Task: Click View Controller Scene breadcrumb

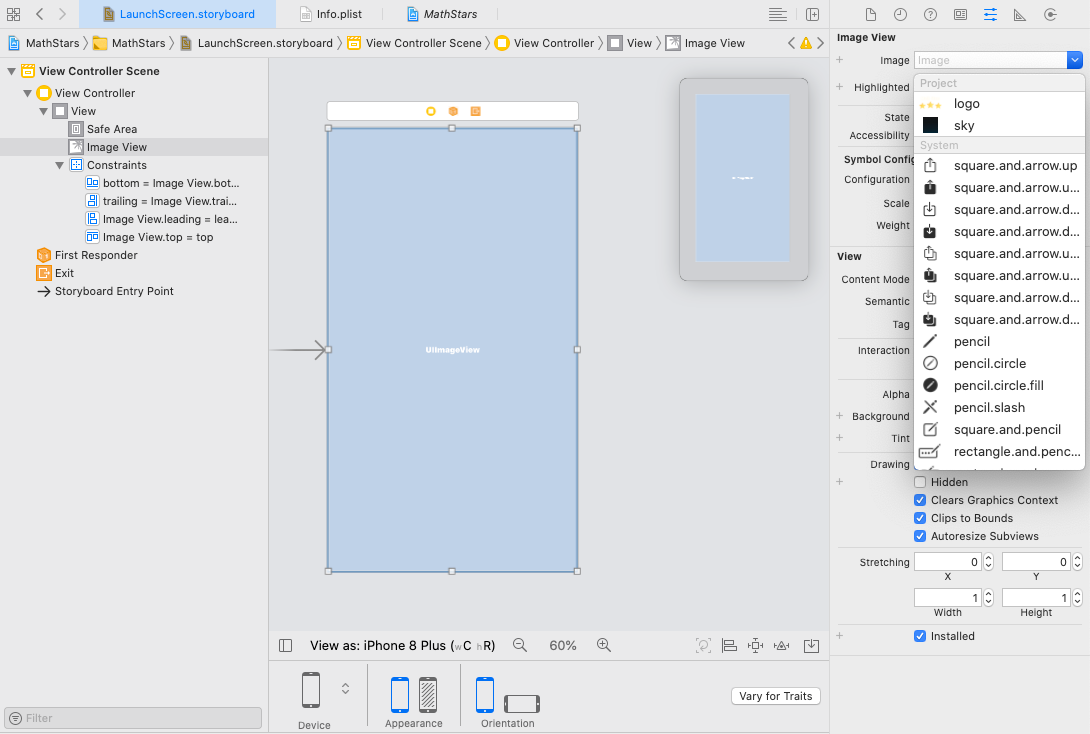Action: (x=414, y=43)
